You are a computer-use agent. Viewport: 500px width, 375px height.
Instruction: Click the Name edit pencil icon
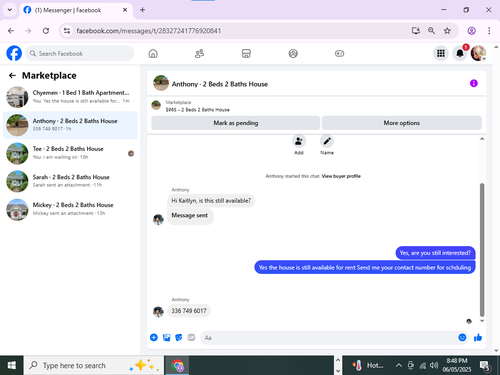(x=327, y=141)
